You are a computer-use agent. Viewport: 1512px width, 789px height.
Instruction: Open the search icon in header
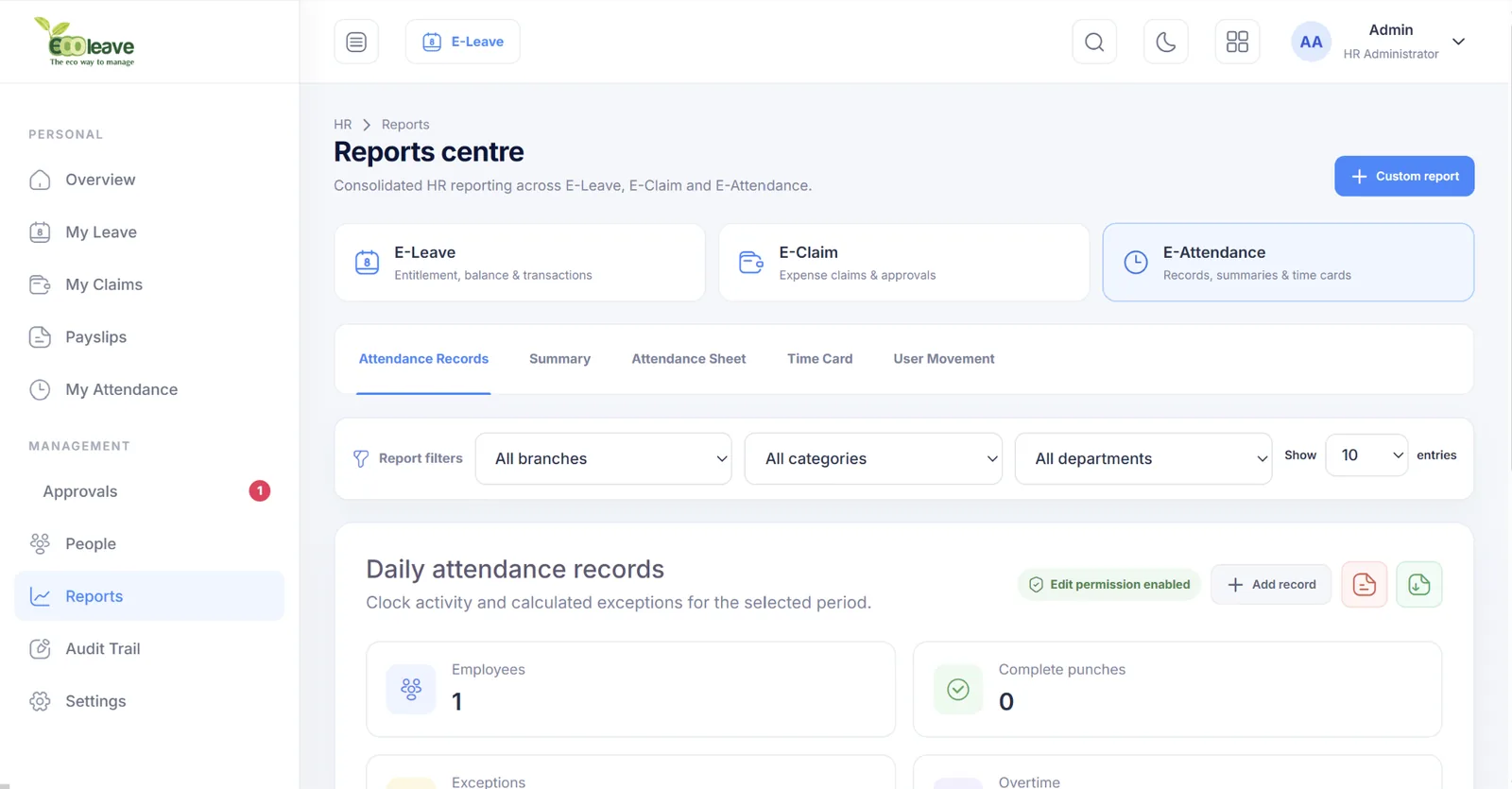[x=1094, y=42]
